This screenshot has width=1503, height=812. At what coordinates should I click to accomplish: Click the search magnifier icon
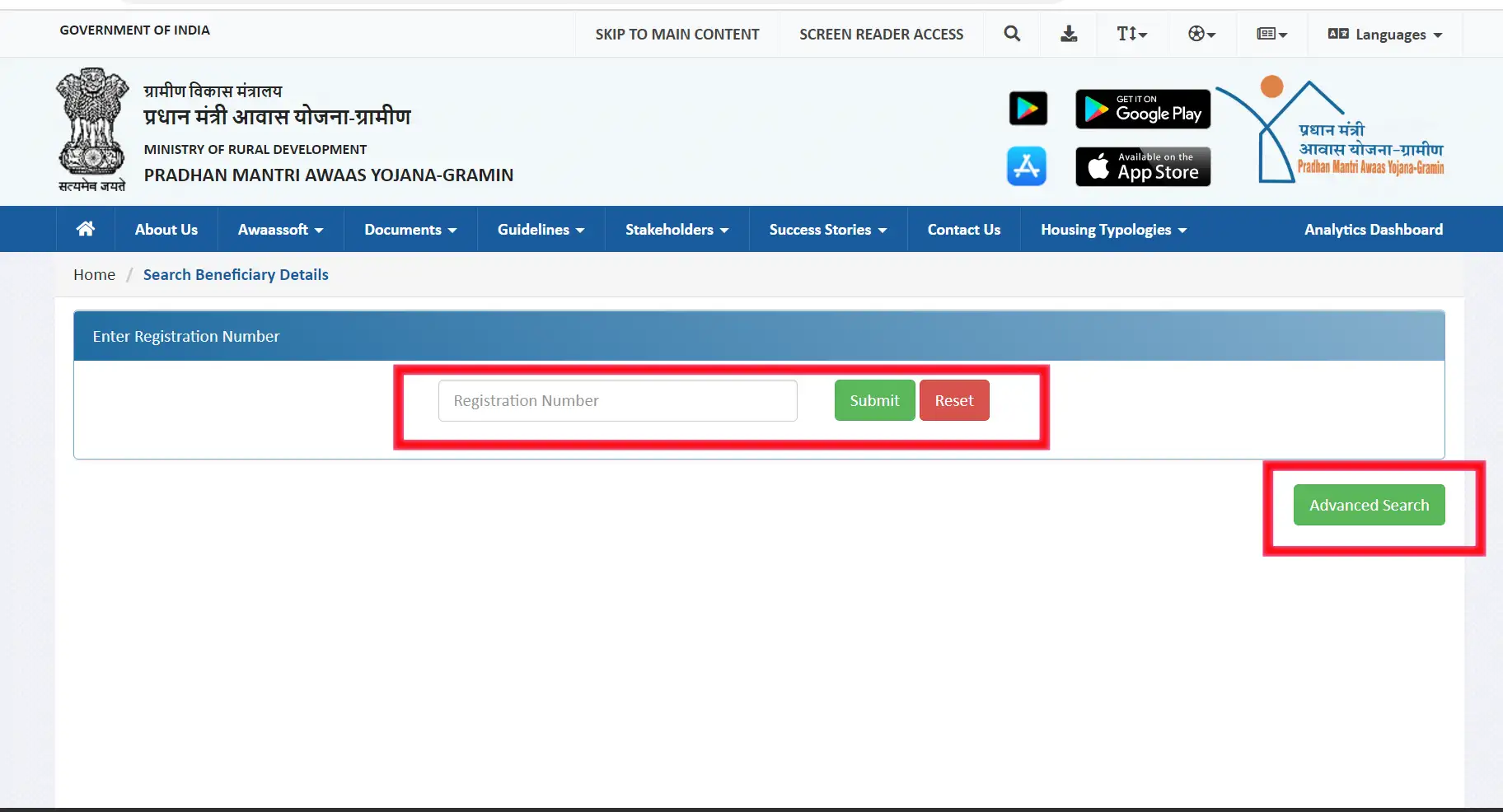pyautogui.click(x=1012, y=34)
